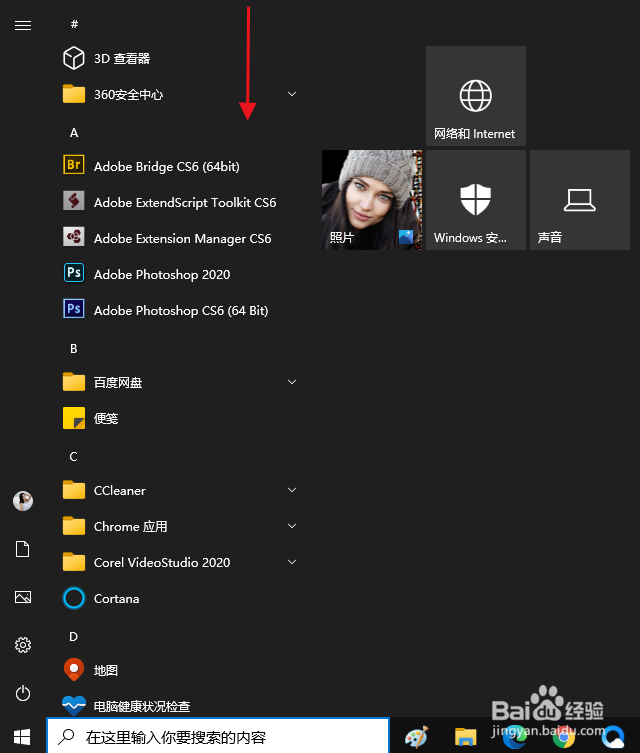This screenshot has width=640, height=753.
Task: Select the Cortana label
Action: (x=117, y=599)
